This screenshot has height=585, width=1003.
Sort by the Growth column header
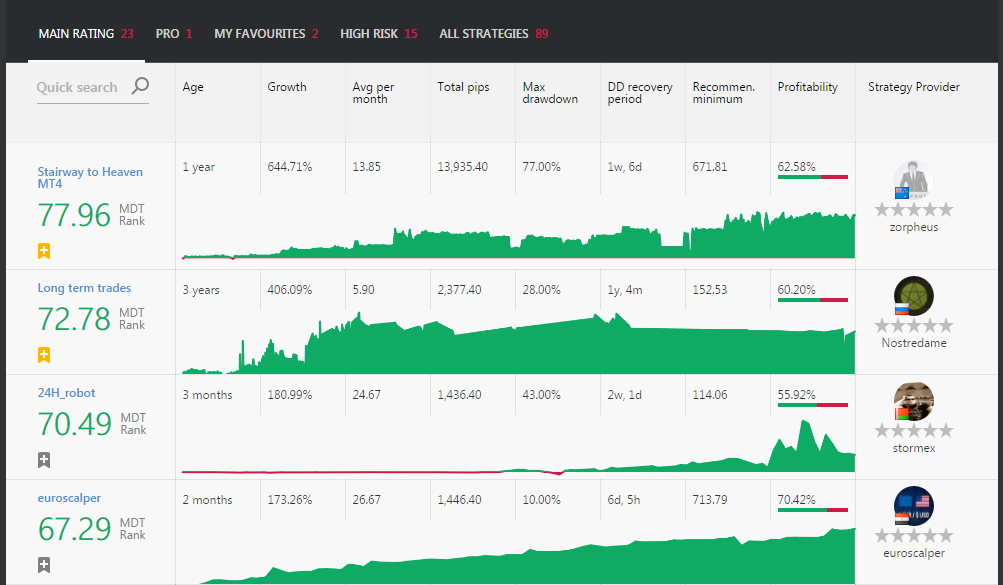pos(287,87)
